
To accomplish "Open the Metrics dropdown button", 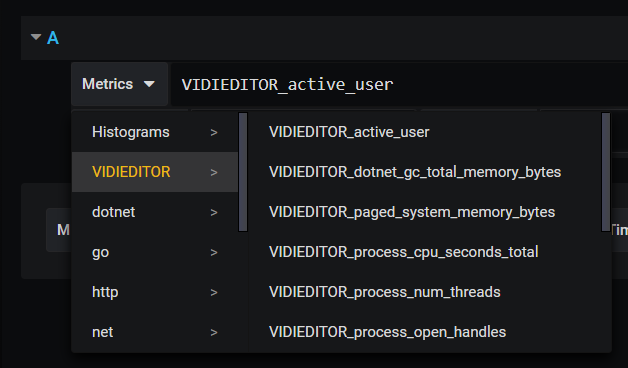I will [119, 84].
